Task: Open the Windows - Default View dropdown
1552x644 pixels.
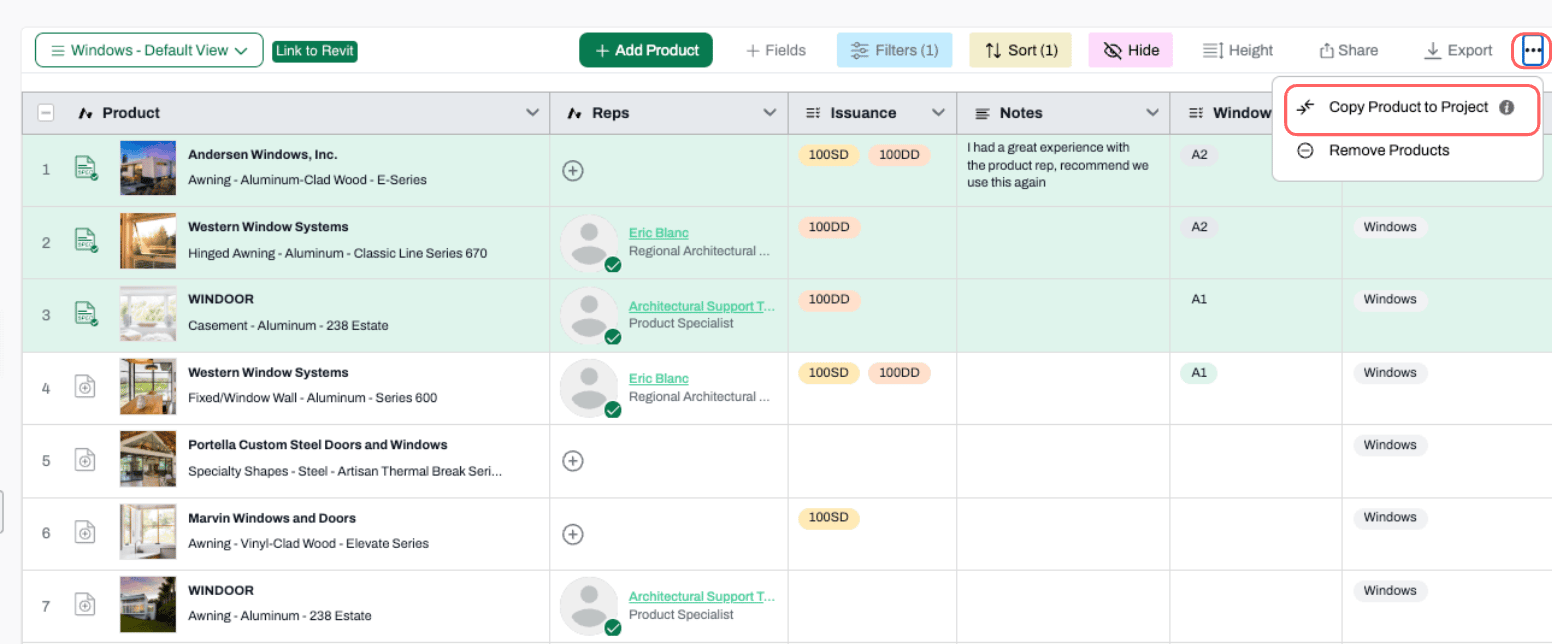Action: (149, 50)
